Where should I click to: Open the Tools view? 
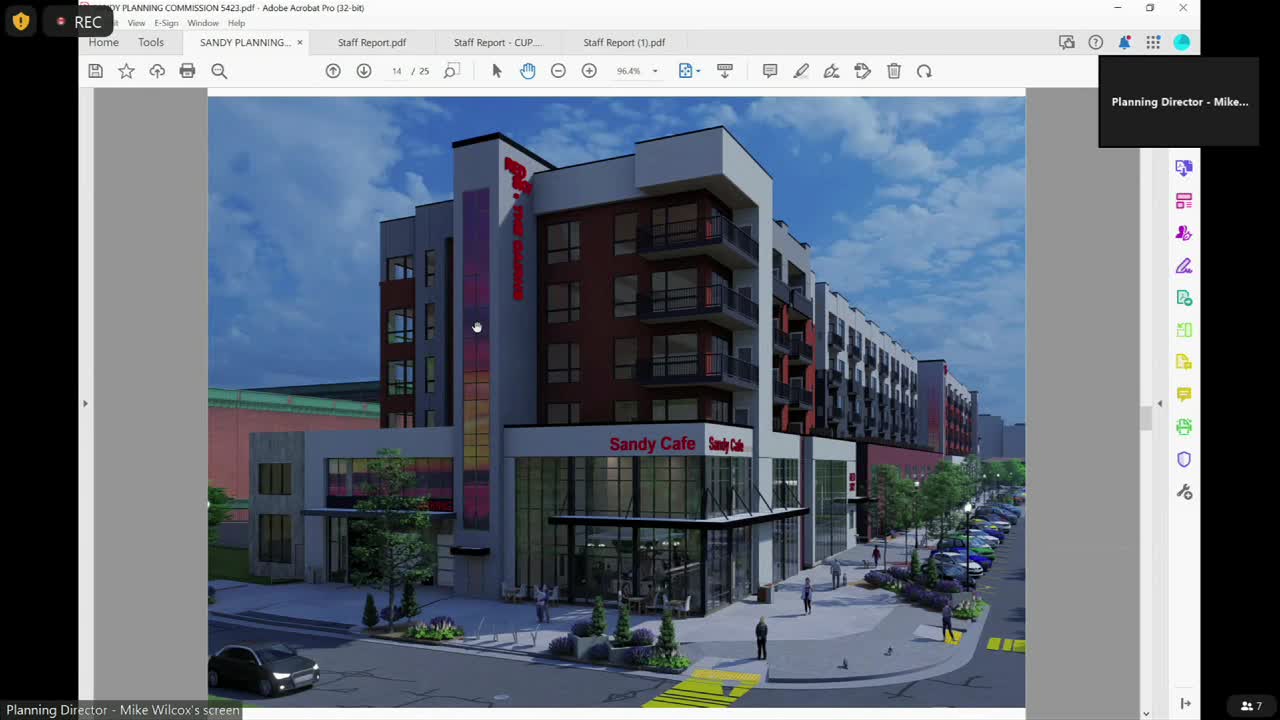tap(151, 43)
